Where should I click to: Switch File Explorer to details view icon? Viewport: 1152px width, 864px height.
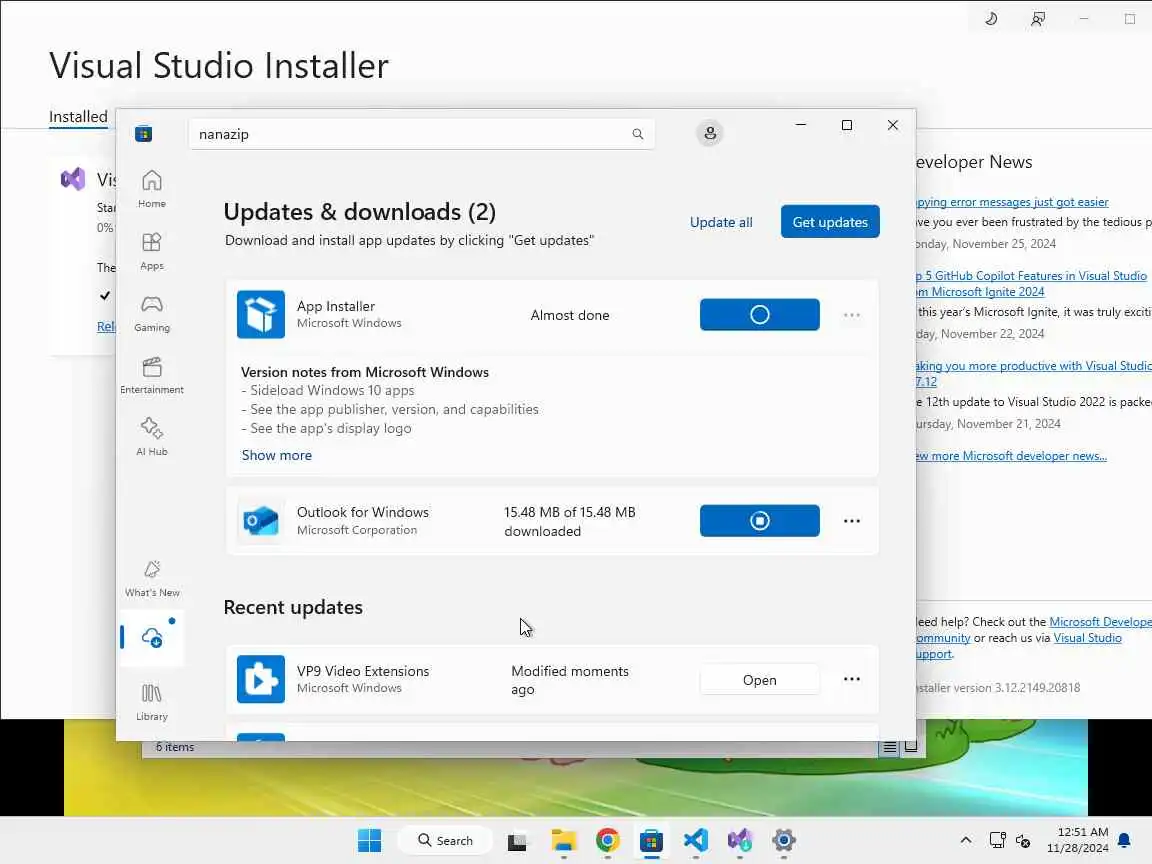pos(889,747)
